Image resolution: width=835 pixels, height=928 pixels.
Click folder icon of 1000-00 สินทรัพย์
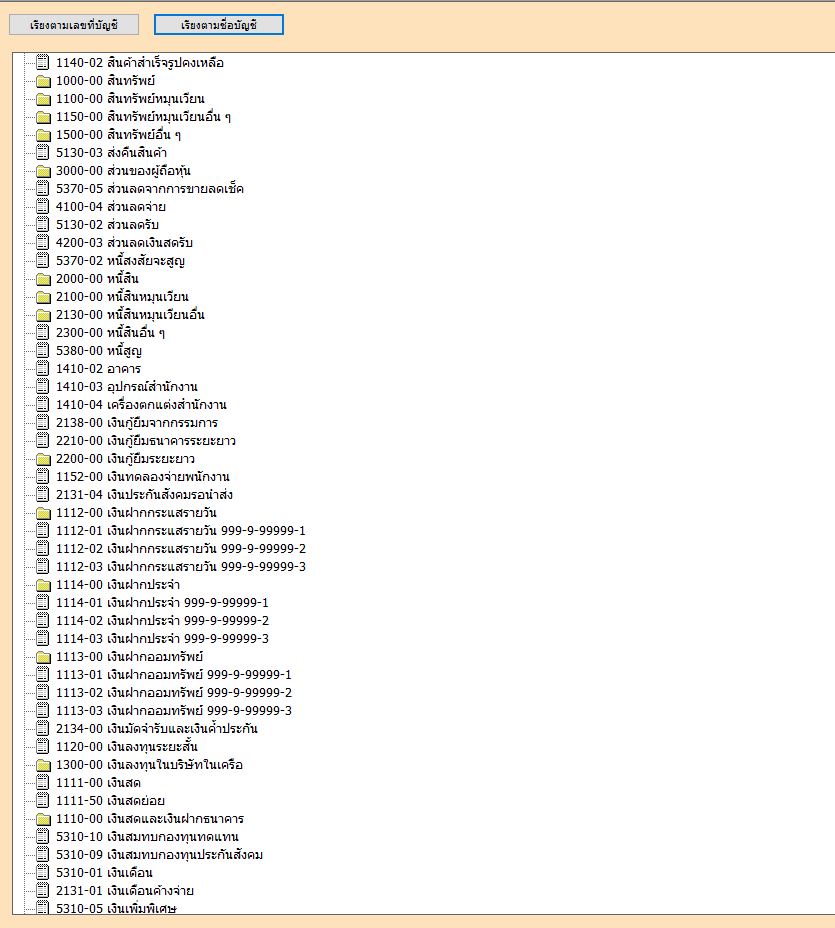click(43, 81)
